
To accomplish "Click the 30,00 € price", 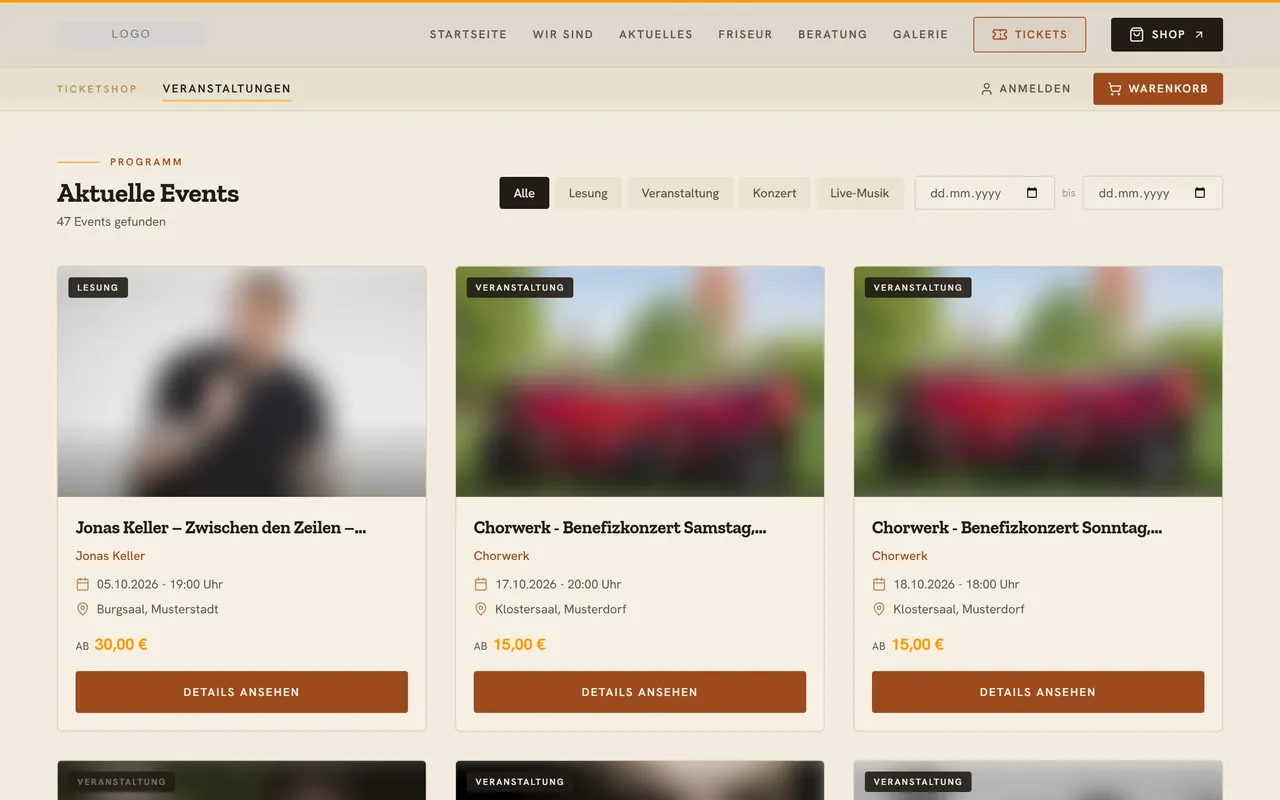I will click(x=121, y=645).
